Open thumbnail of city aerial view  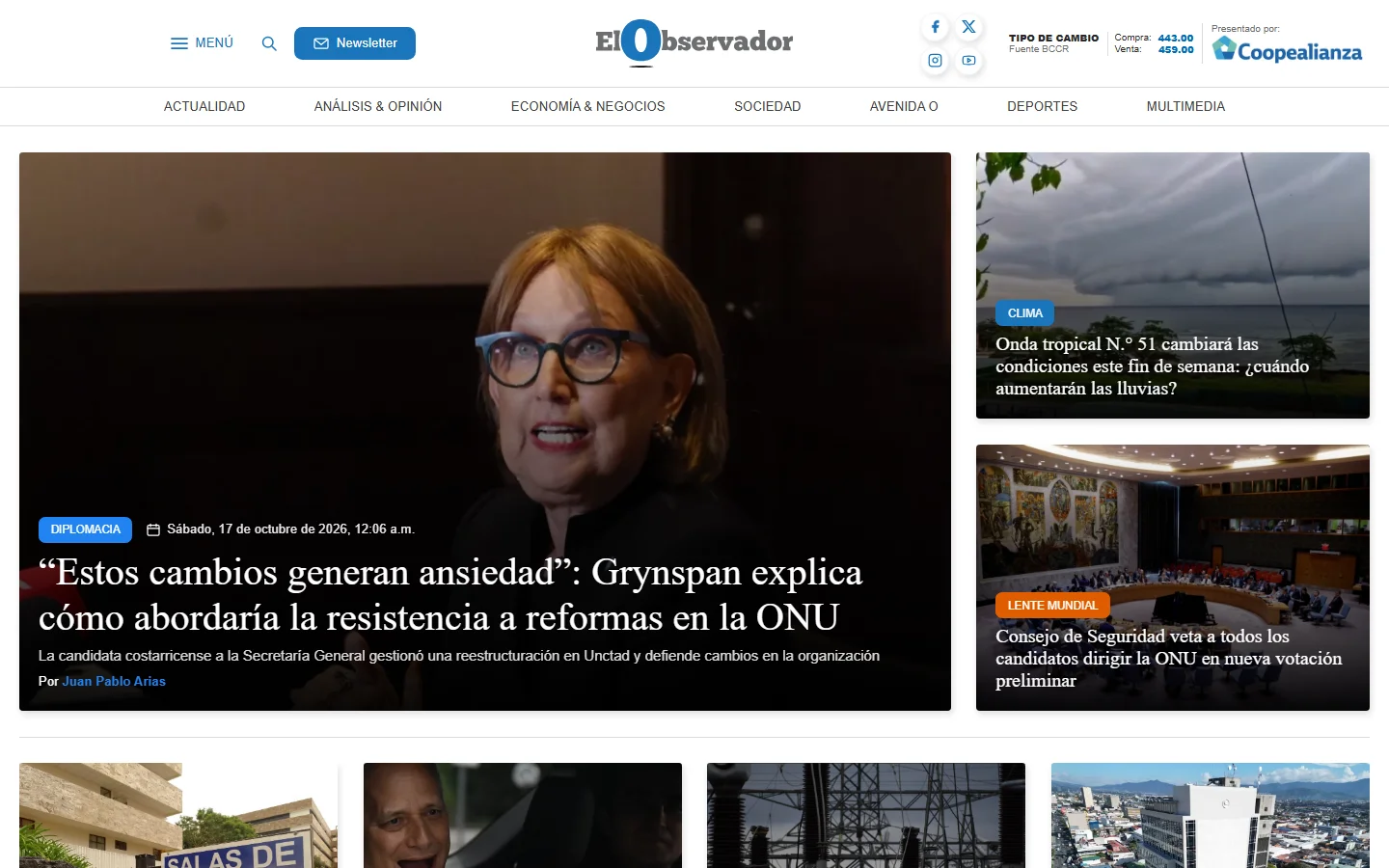click(1211, 816)
